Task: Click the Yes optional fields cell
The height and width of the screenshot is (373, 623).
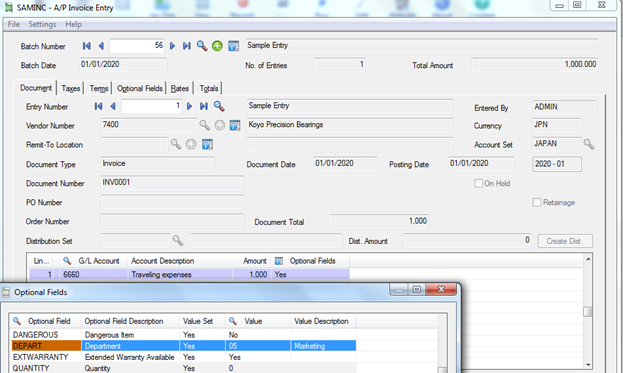Action: pyautogui.click(x=311, y=274)
